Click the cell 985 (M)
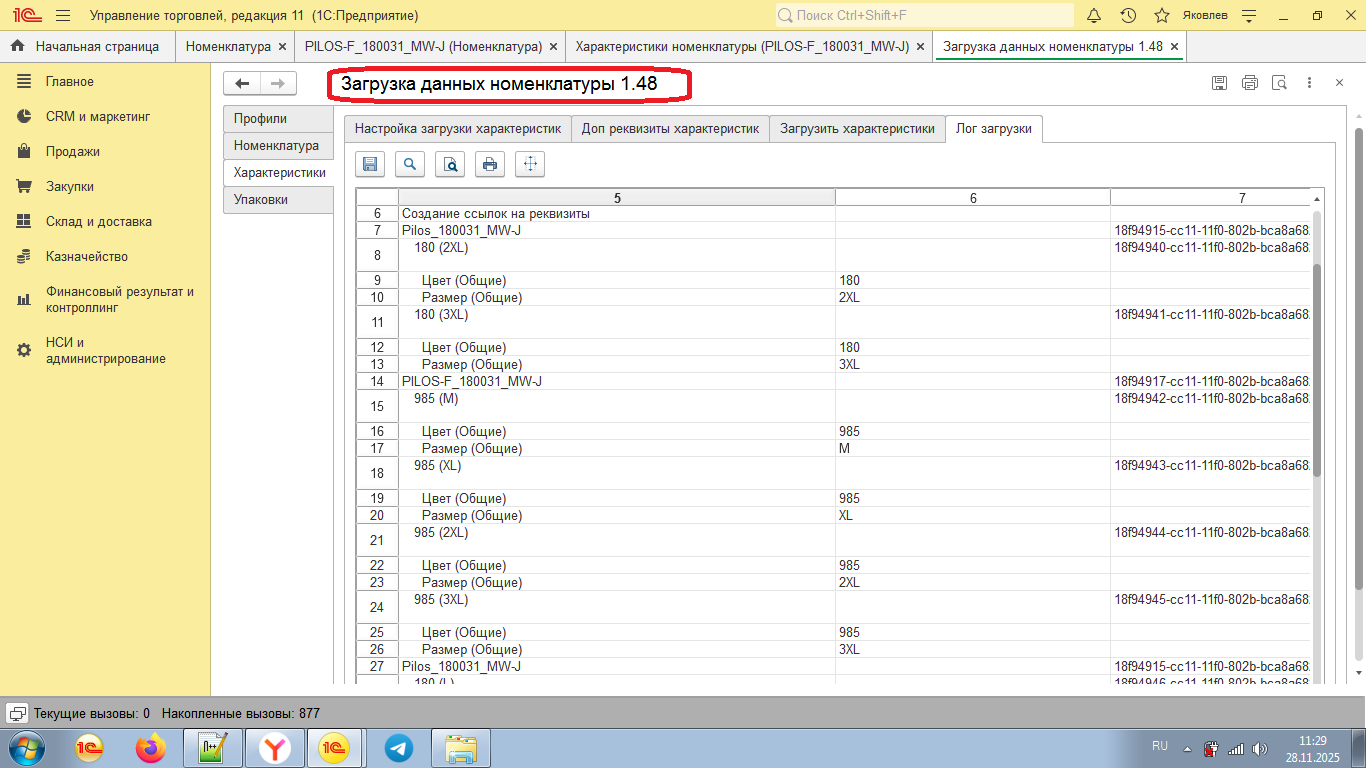The image size is (1366, 768). 617,407
